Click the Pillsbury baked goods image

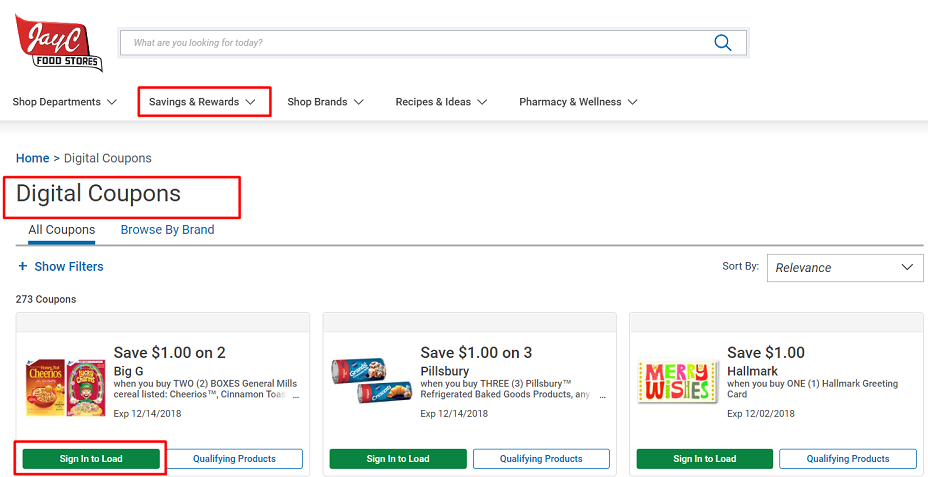(372, 382)
